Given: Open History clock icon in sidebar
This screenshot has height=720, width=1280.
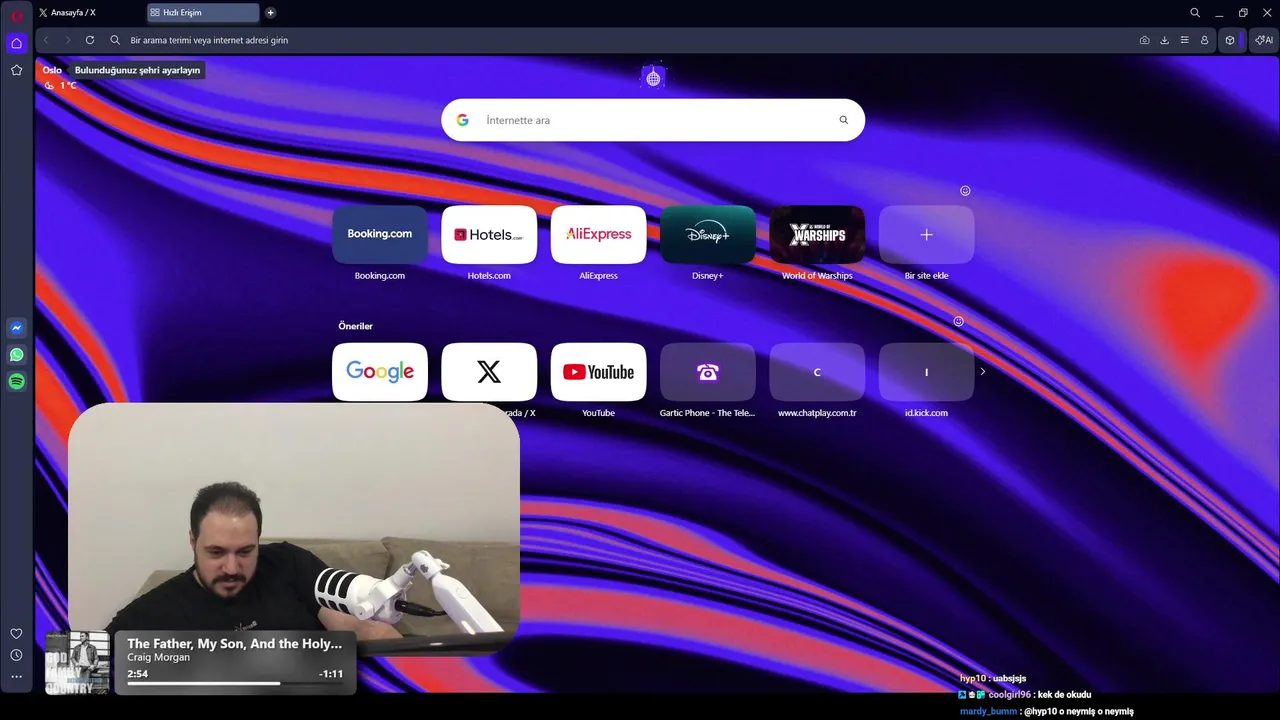Looking at the screenshot, I should [x=16, y=655].
